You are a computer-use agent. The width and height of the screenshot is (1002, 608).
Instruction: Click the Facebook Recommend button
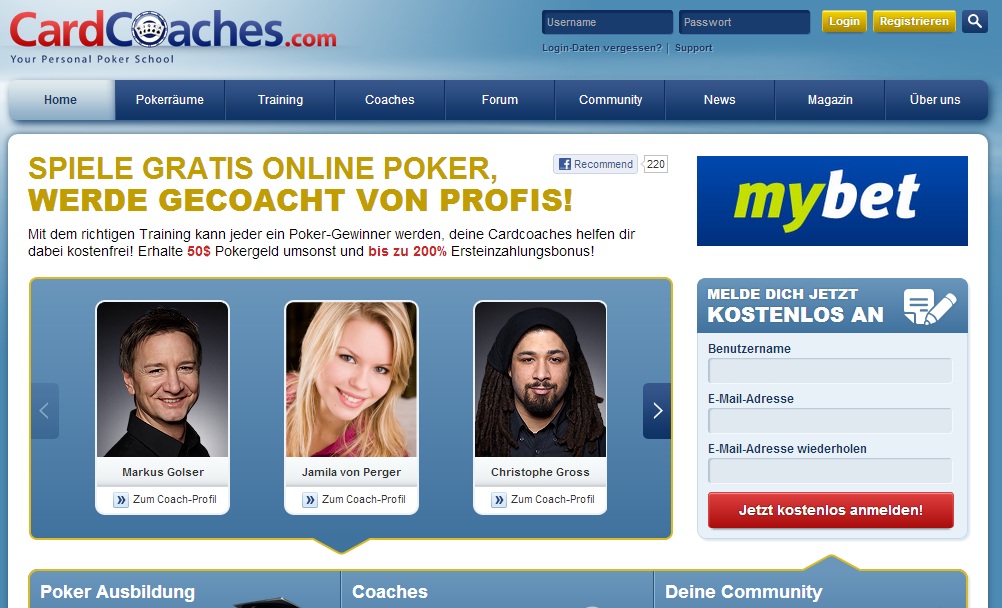(596, 164)
